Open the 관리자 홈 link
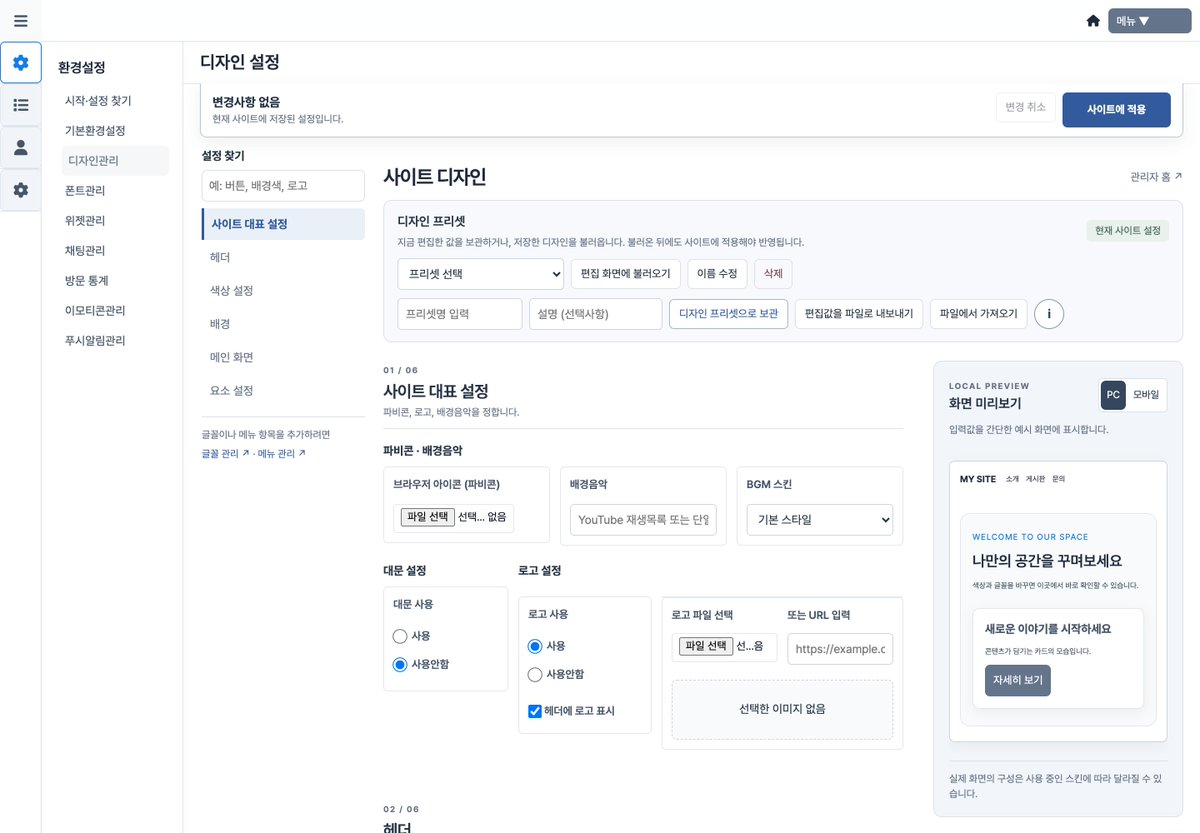The width and height of the screenshot is (1200, 833). tap(1156, 177)
